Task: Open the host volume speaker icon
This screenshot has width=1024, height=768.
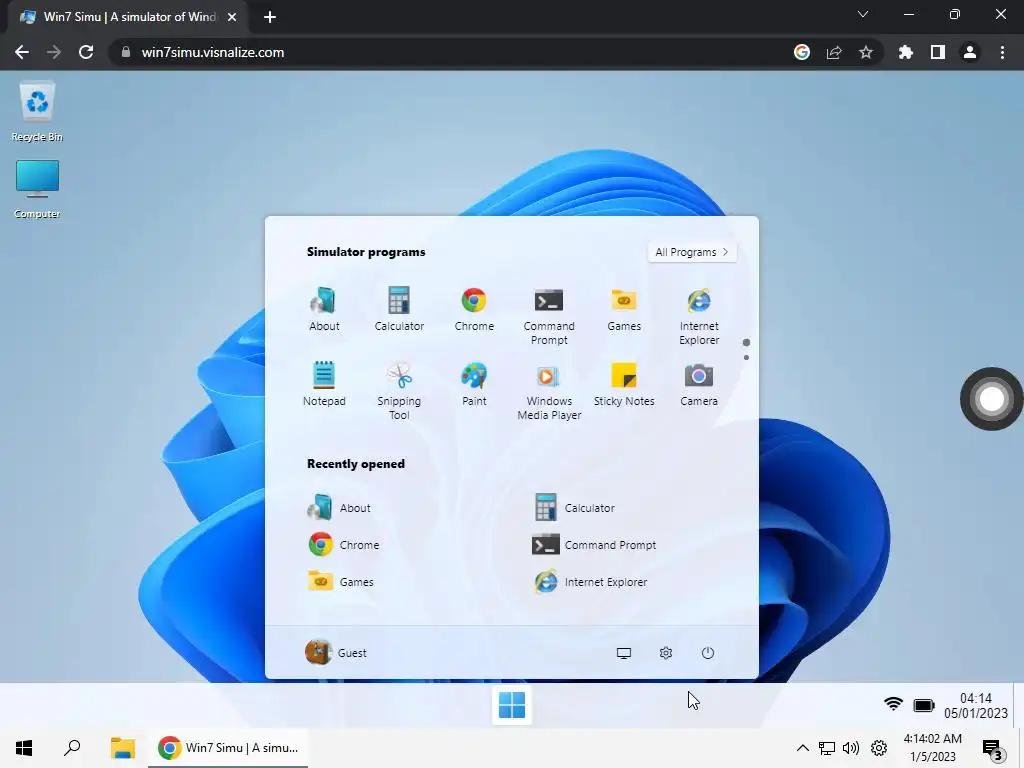Action: coord(850,748)
